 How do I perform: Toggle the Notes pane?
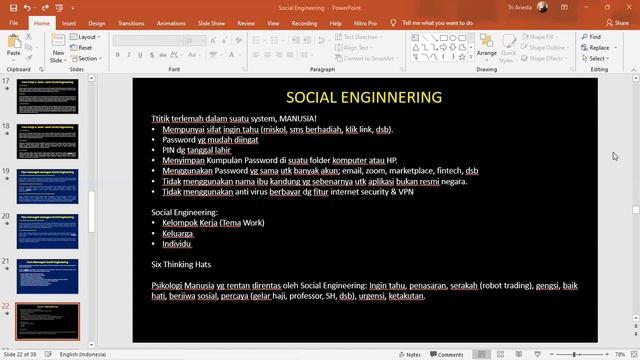coord(410,355)
